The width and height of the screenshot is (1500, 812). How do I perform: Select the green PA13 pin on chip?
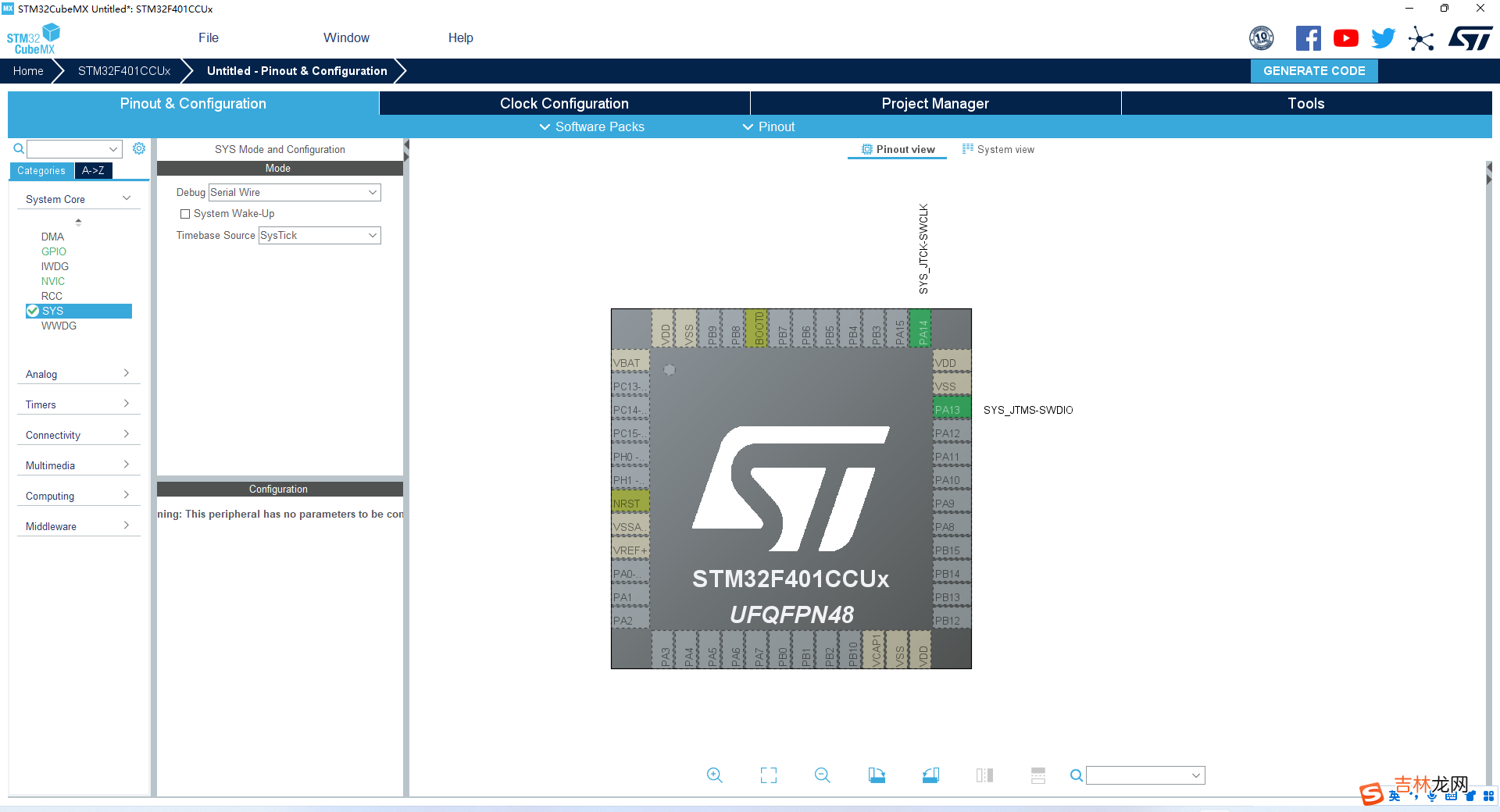[x=952, y=409]
